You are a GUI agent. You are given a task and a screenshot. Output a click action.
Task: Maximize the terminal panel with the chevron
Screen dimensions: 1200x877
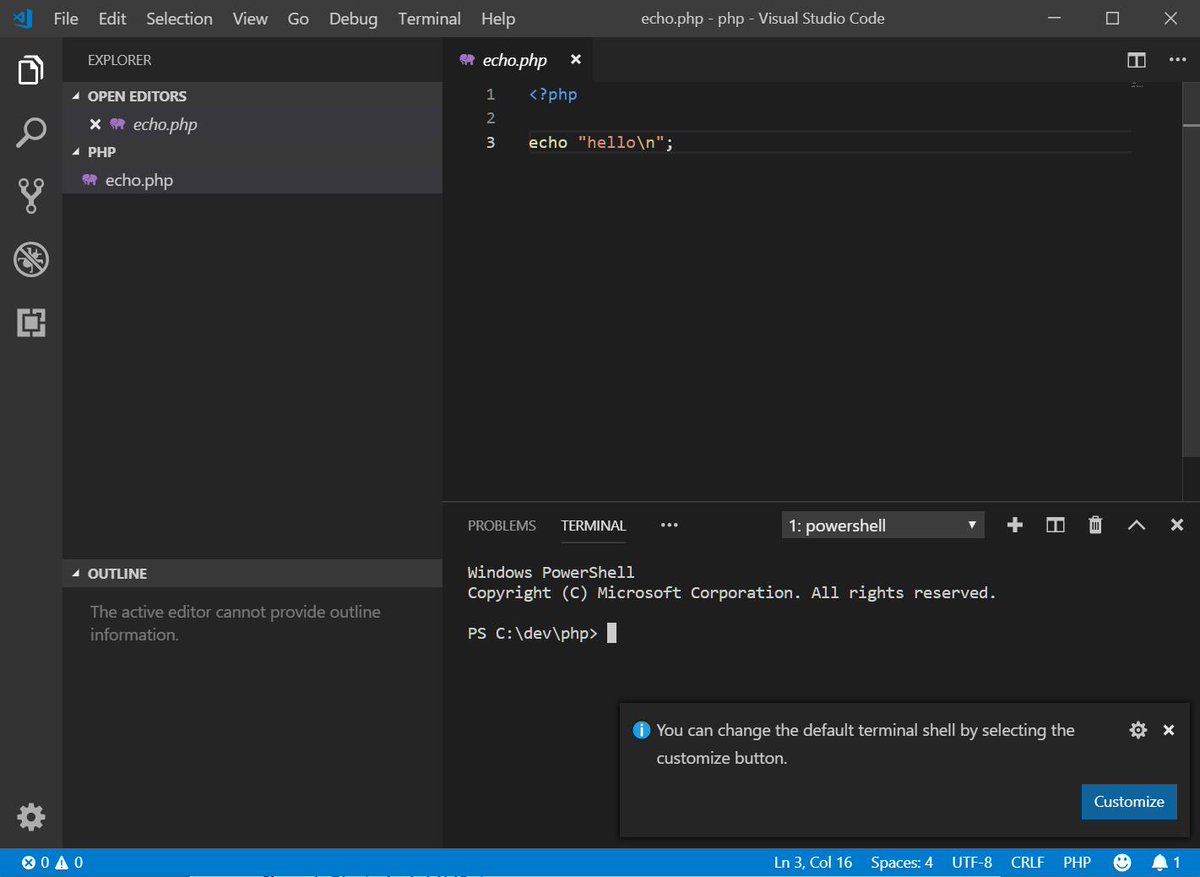[1136, 524]
